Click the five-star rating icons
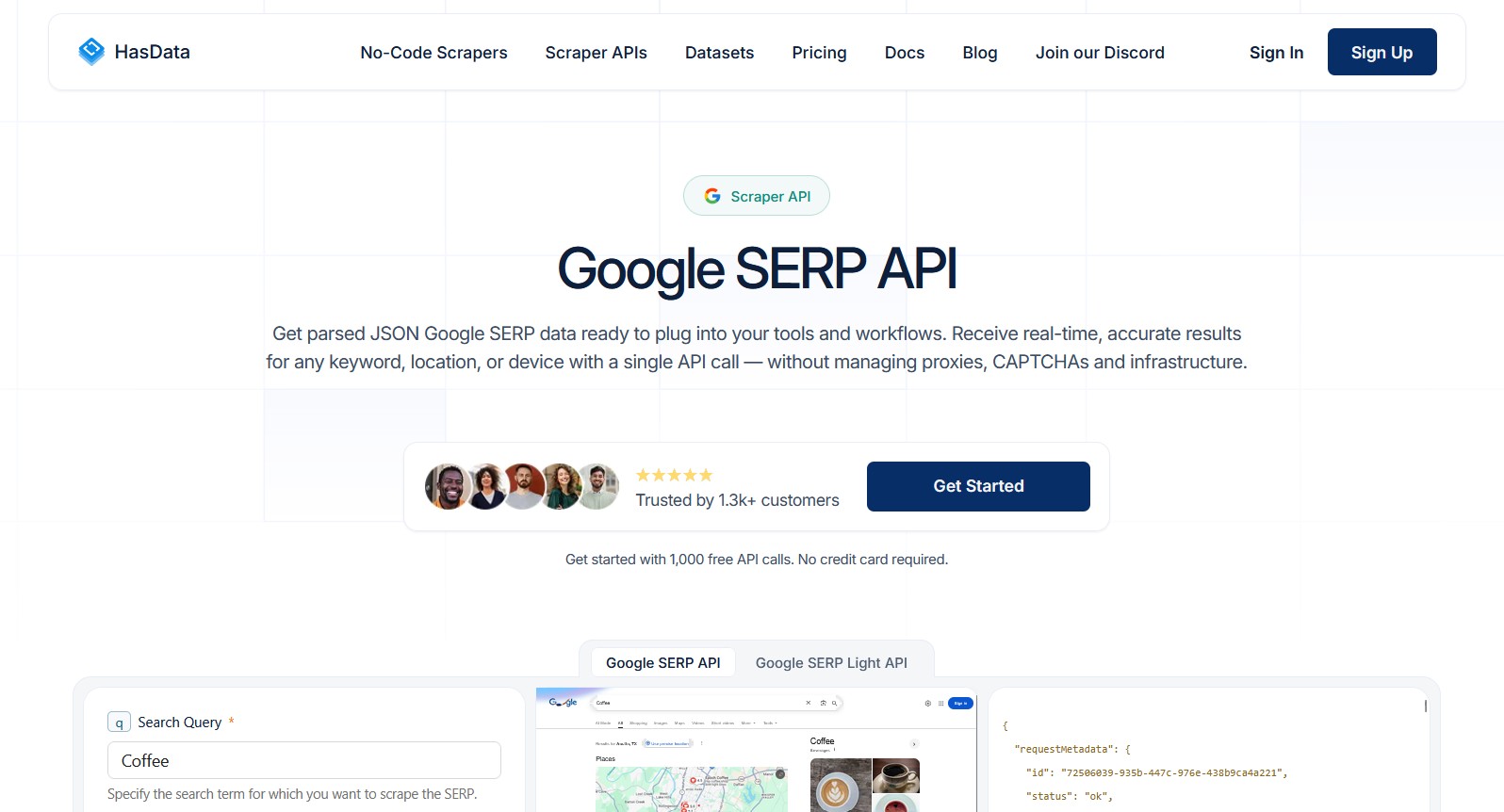 674,475
